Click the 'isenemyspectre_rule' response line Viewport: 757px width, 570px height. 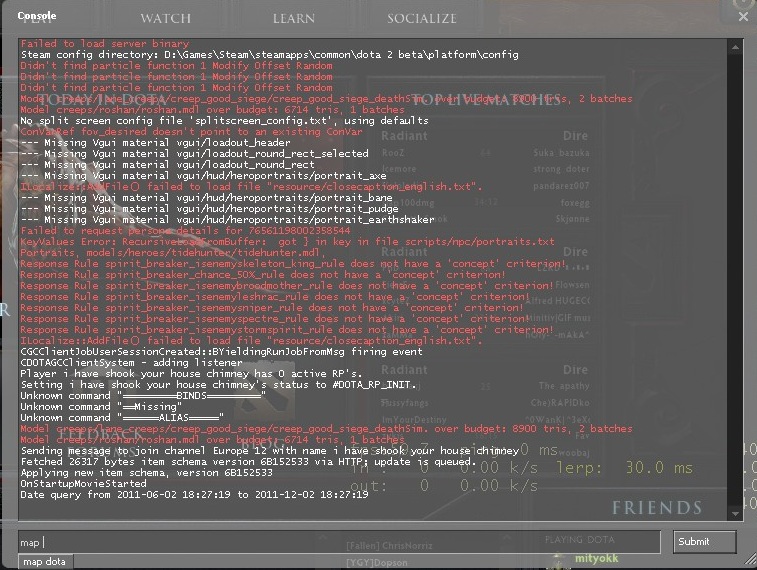click(275, 319)
